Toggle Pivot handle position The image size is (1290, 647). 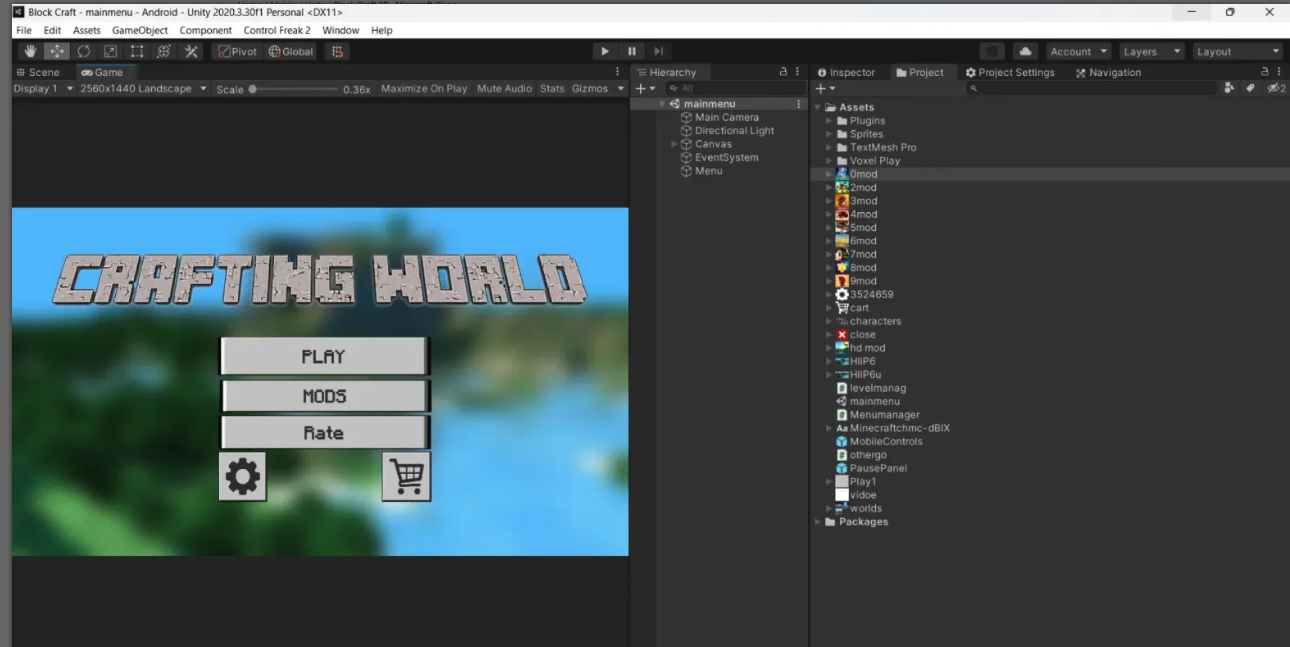[238, 51]
